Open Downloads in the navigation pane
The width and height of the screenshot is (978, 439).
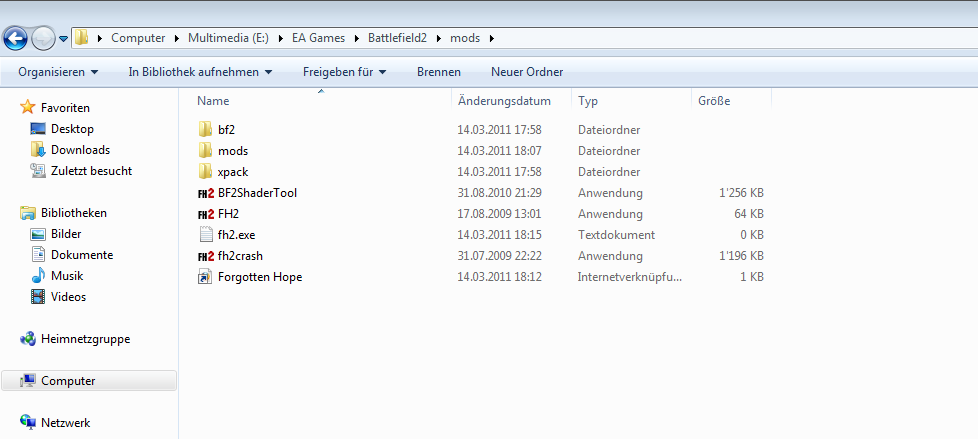(x=80, y=150)
